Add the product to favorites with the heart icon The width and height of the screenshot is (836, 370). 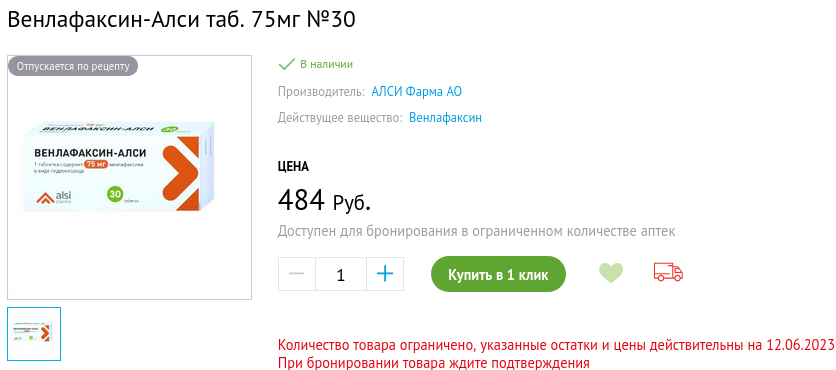tap(610, 273)
